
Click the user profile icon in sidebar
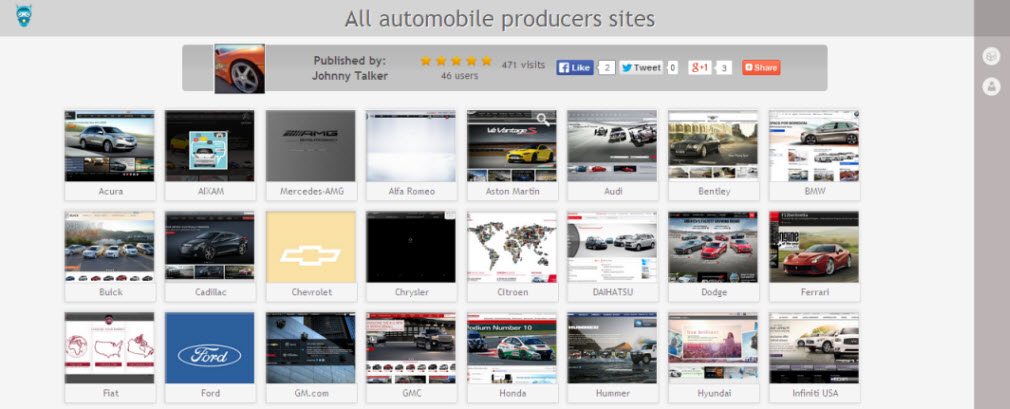click(991, 87)
